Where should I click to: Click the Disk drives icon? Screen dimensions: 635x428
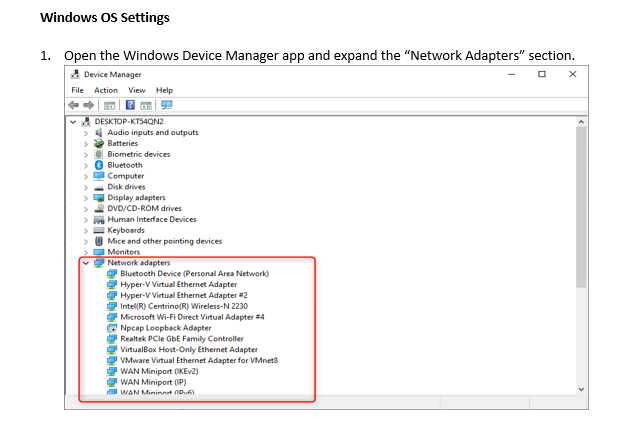point(99,187)
